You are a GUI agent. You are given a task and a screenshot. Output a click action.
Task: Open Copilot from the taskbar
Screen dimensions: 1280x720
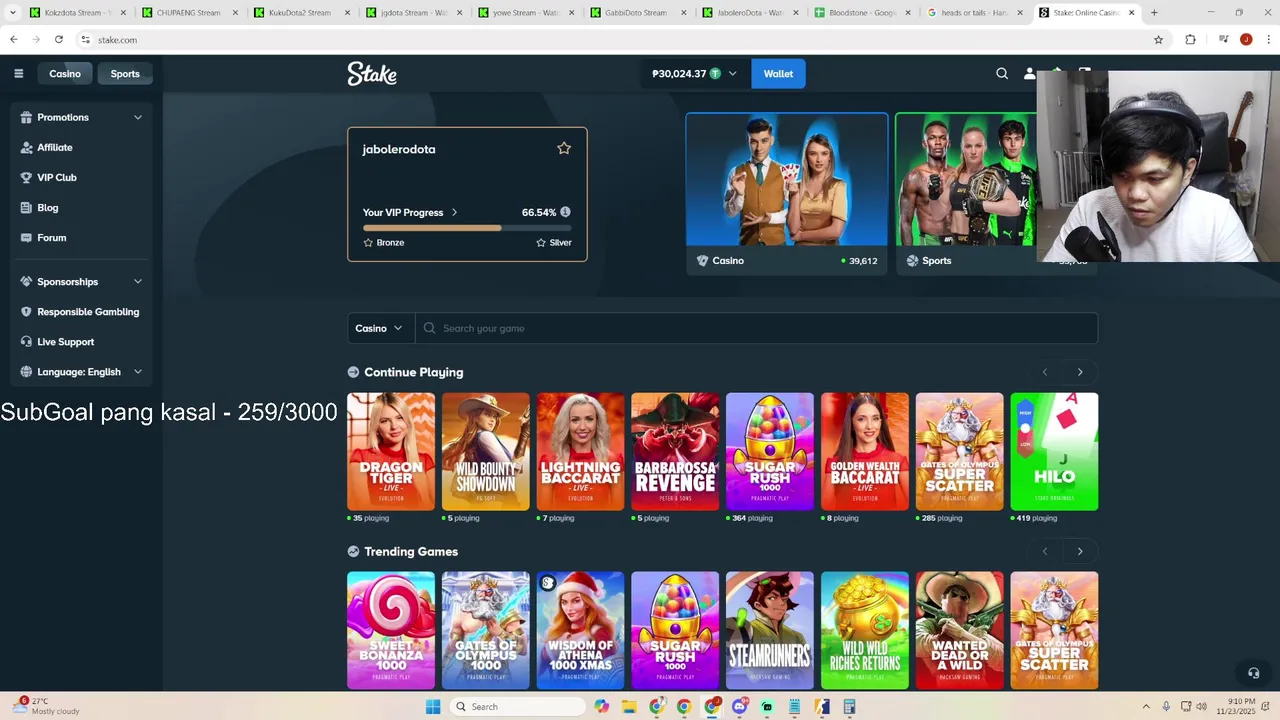coord(601,706)
